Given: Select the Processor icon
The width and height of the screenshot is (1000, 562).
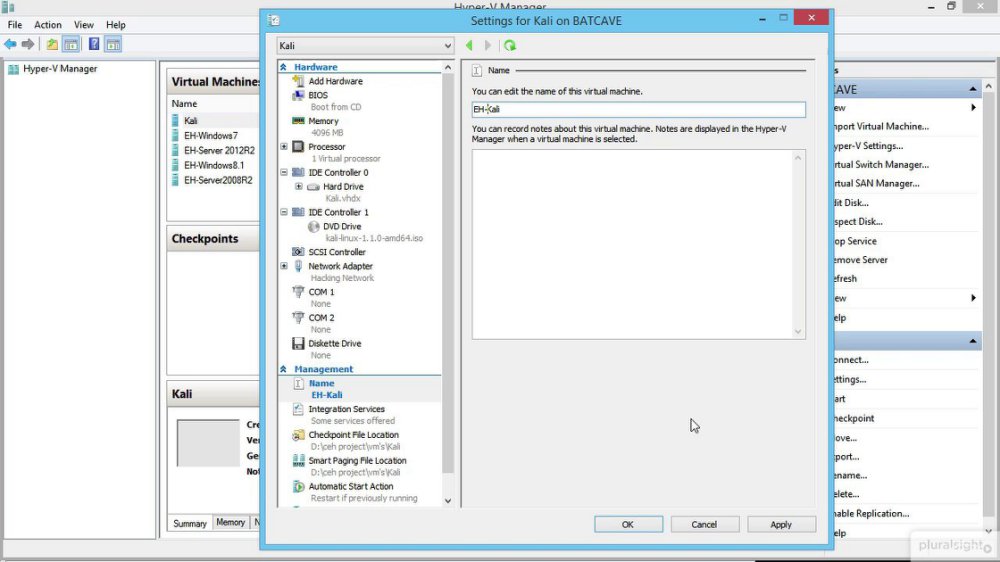Looking at the screenshot, I should click(298, 147).
